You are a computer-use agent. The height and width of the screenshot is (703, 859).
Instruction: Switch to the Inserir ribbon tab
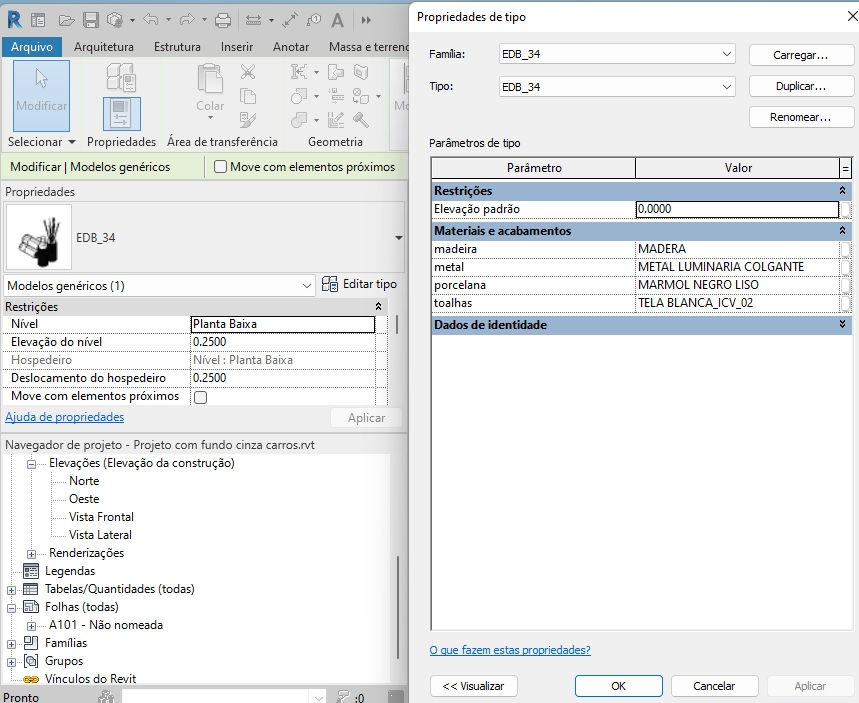(x=237, y=47)
